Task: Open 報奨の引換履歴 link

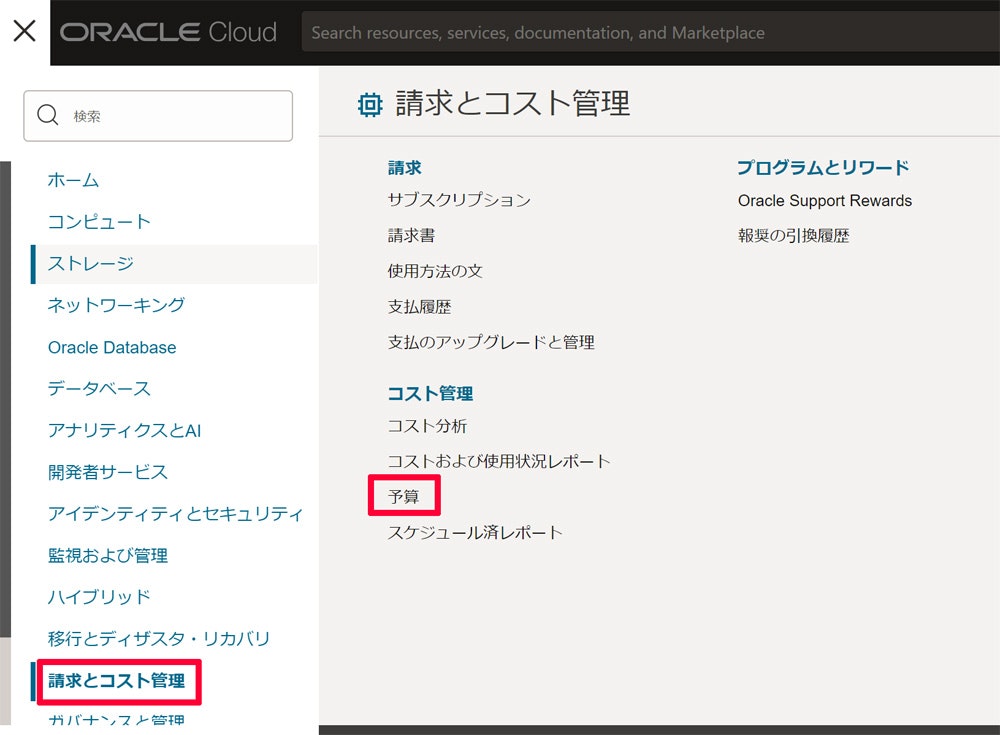Action: [793, 236]
